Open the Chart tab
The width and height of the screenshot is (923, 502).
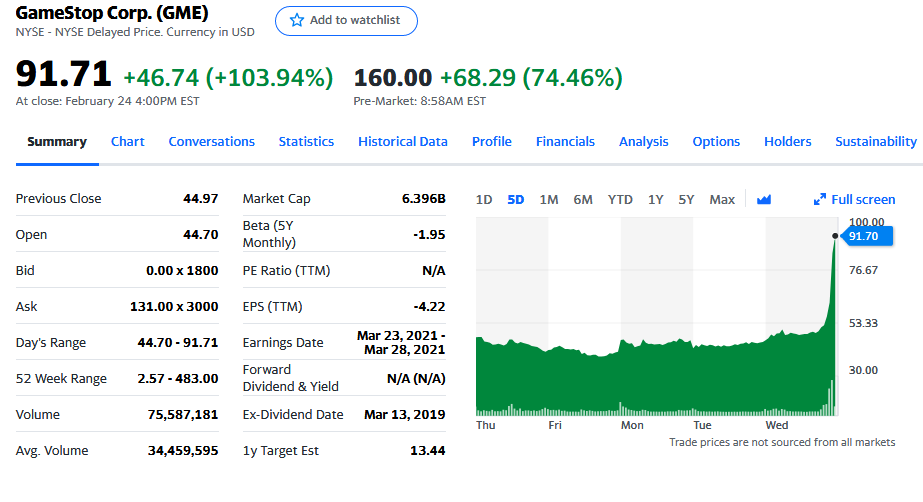128,142
